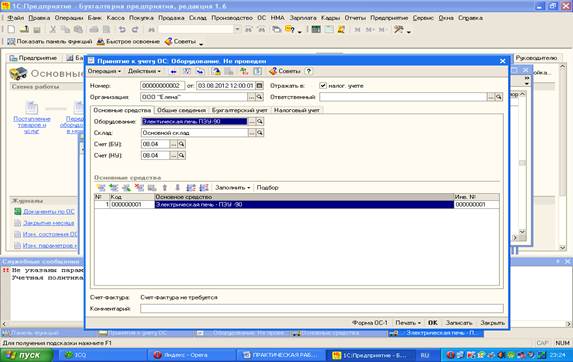The image size is (573, 362).
Task: Click the tools hammer icon in main toolbar
Action: tap(399, 30)
